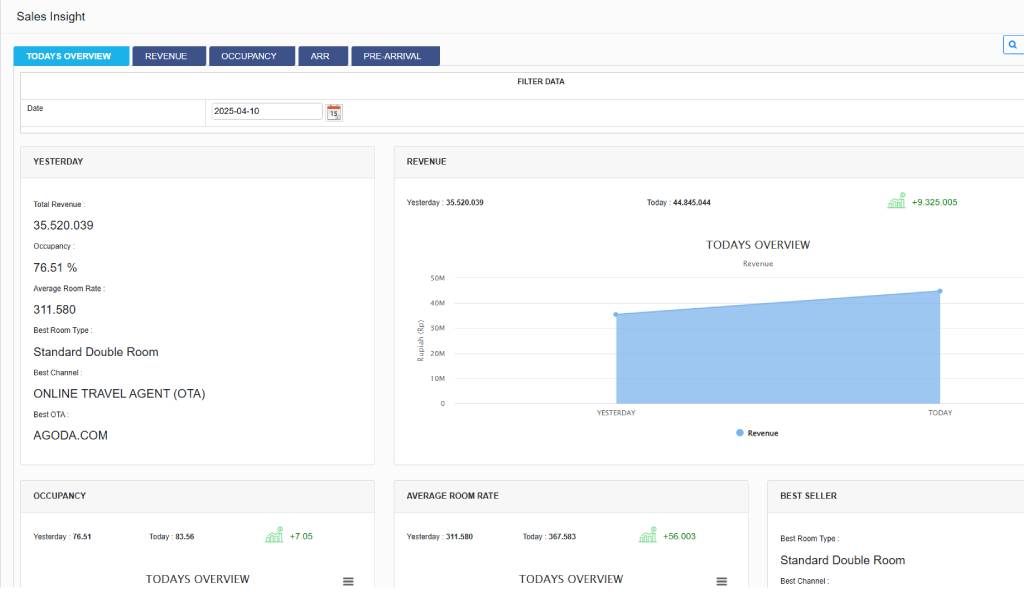Toggle the Revenue series legend label
The height and width of the screenshot is (600, 1024).
pos(763,433)
